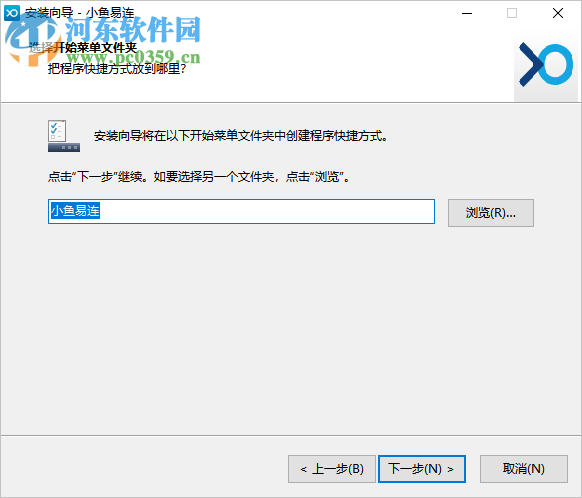Return to previous step with 上一步(B)
Image resolution: width=582 pixels, height=498 pixels.
tap(332, 469)
